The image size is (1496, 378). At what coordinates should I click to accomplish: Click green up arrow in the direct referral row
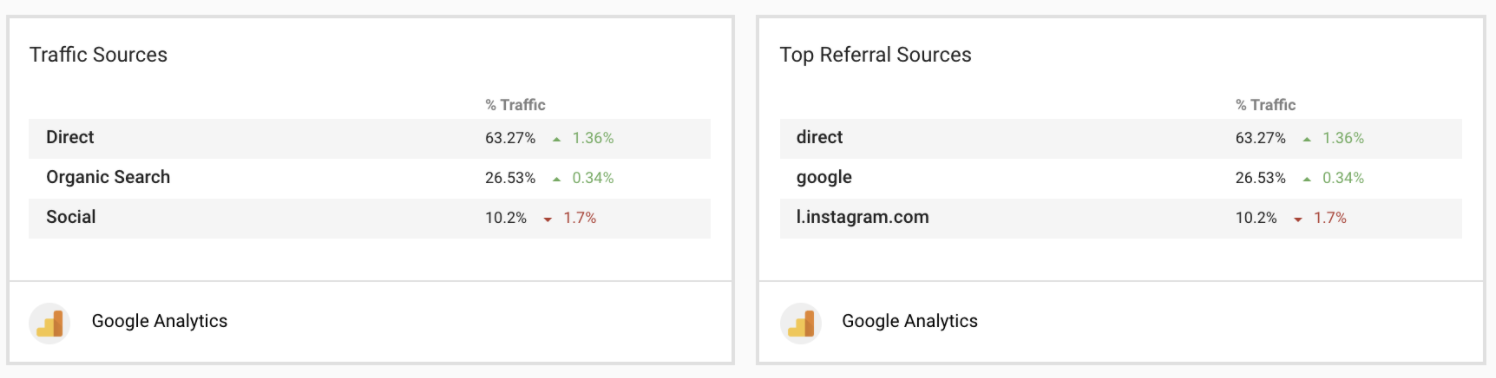pyautogui.click(x=1307, y=139)
